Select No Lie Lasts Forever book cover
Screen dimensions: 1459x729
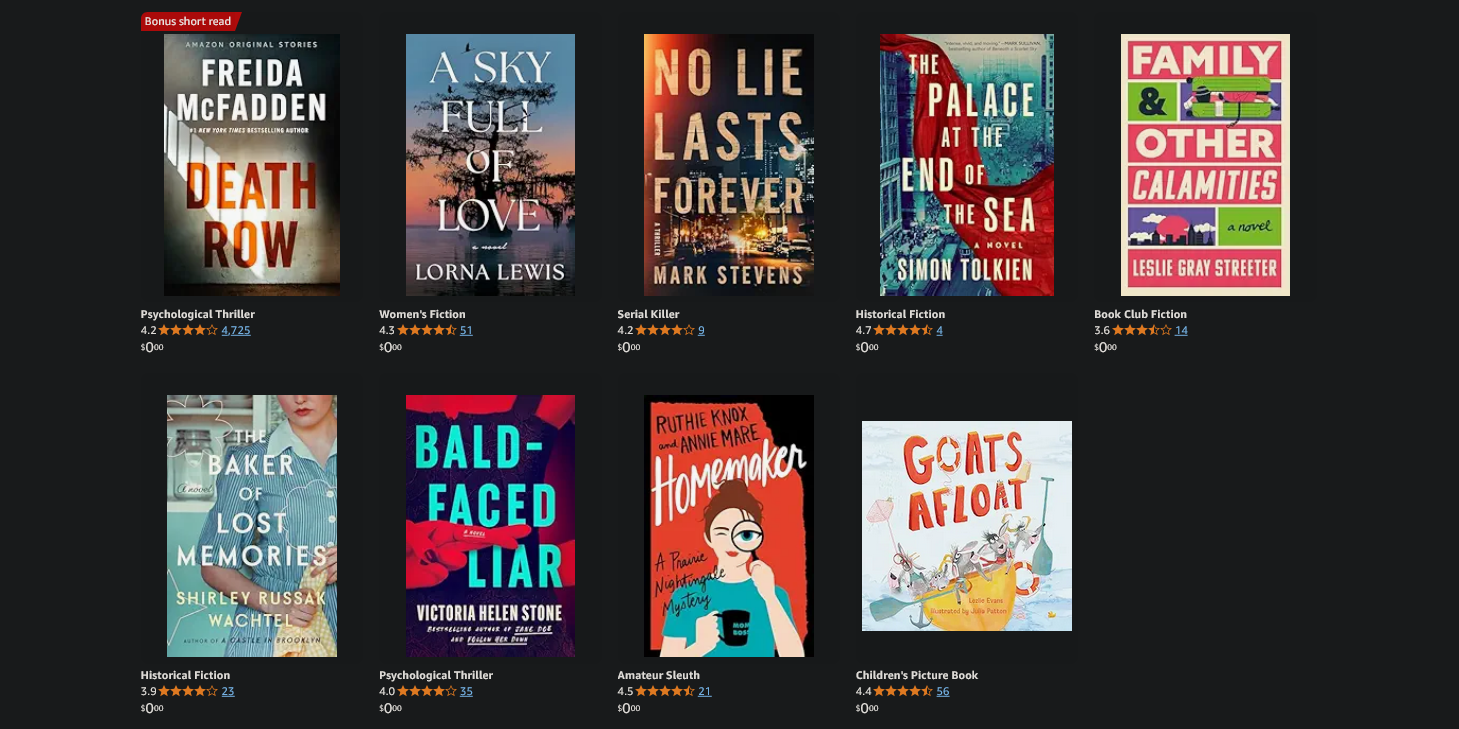pos(729,165)
